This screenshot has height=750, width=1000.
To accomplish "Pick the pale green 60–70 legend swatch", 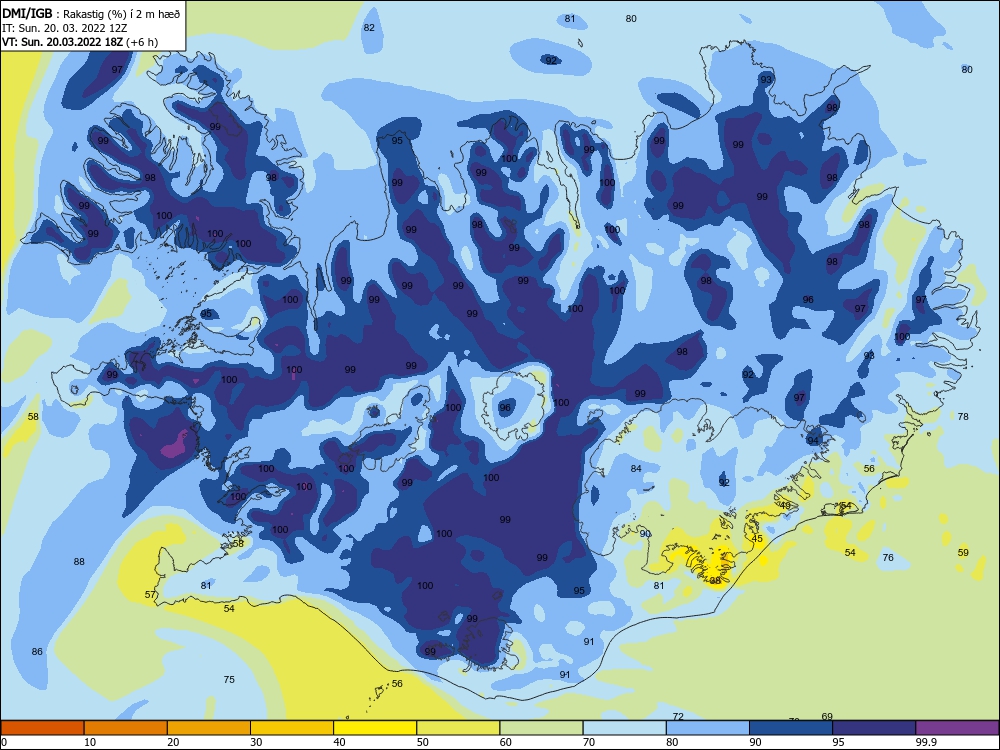I will pos(541,728).
